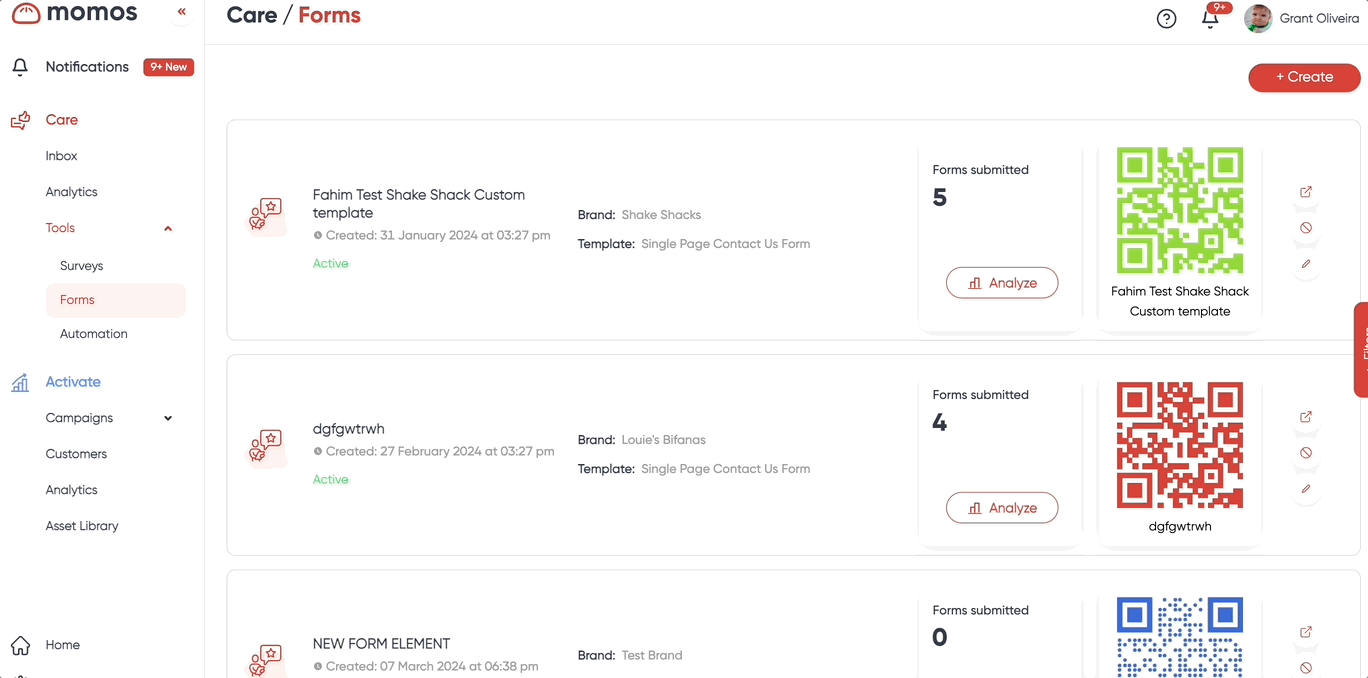Image resolution: width=1368 pixels, height=678 pixels.
Task: Collapse the Tools submenu chevron
Action: 168,229
